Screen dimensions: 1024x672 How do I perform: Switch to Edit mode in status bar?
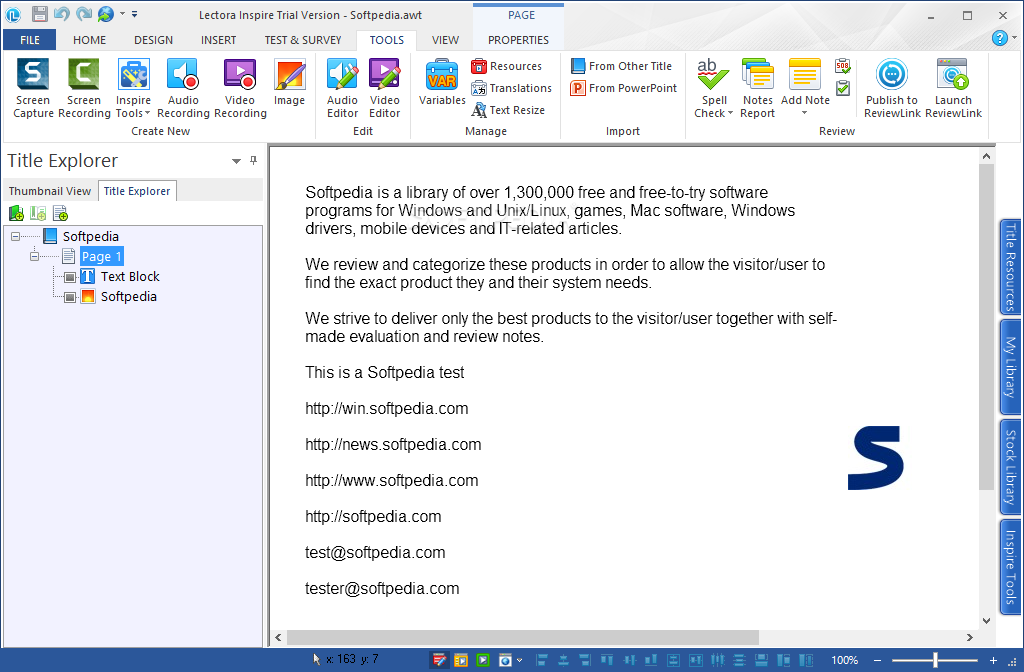pos(439,660)
